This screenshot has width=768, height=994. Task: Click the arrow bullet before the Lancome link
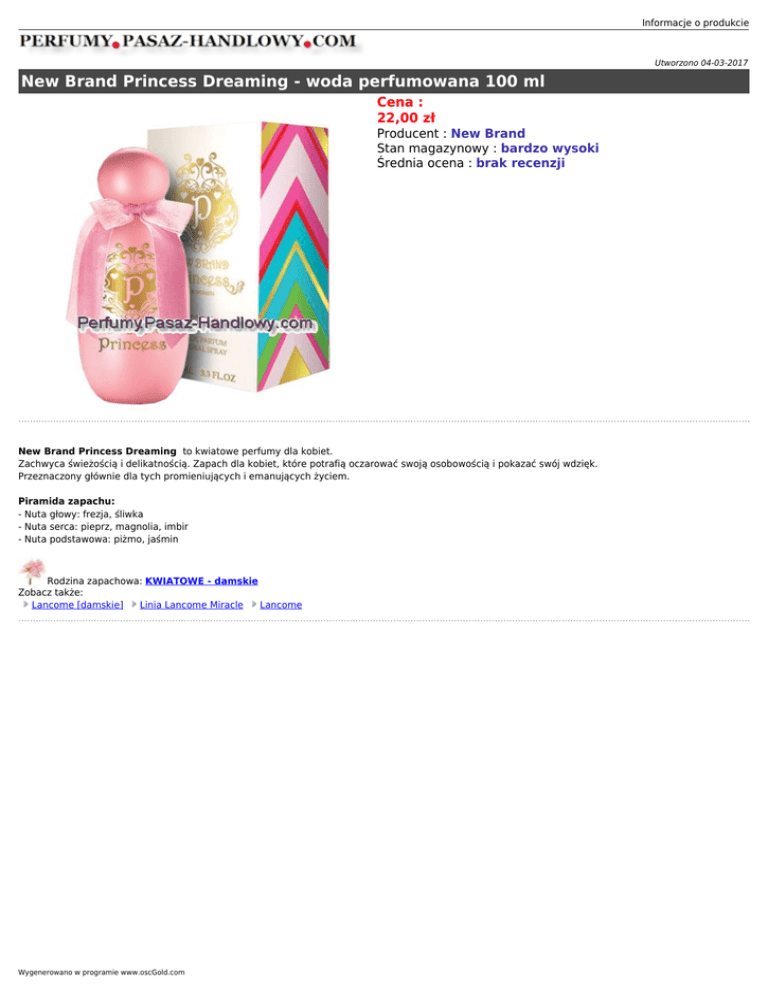tap(254, 604)
